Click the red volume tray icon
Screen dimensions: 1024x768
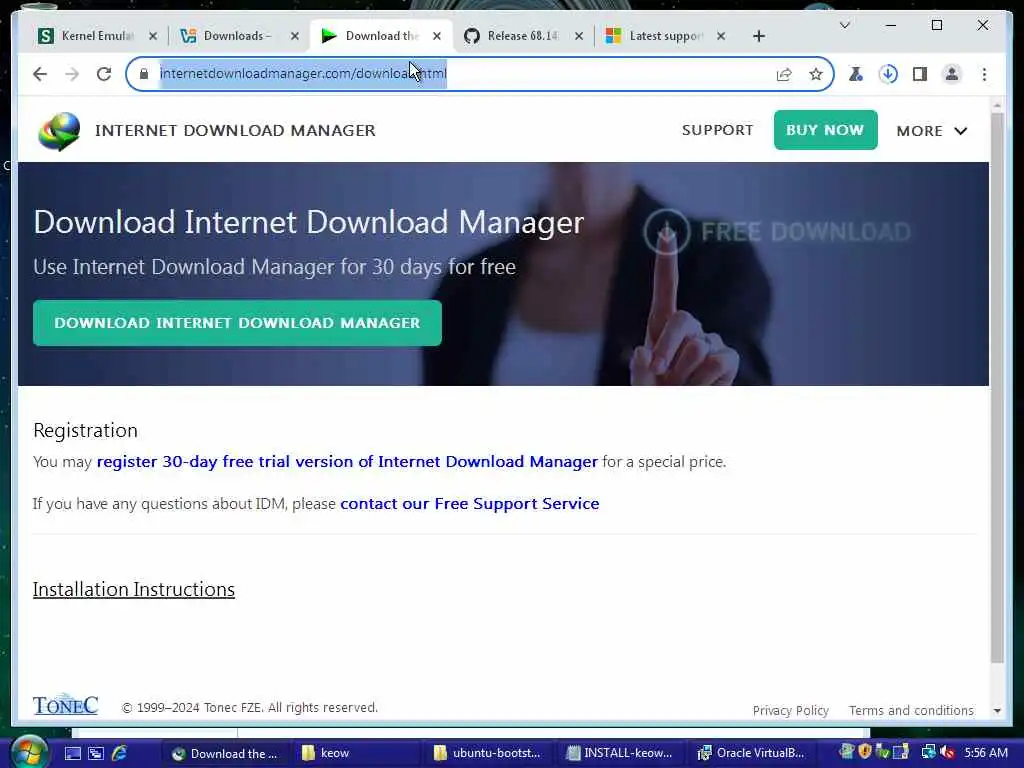coord(947,753)
